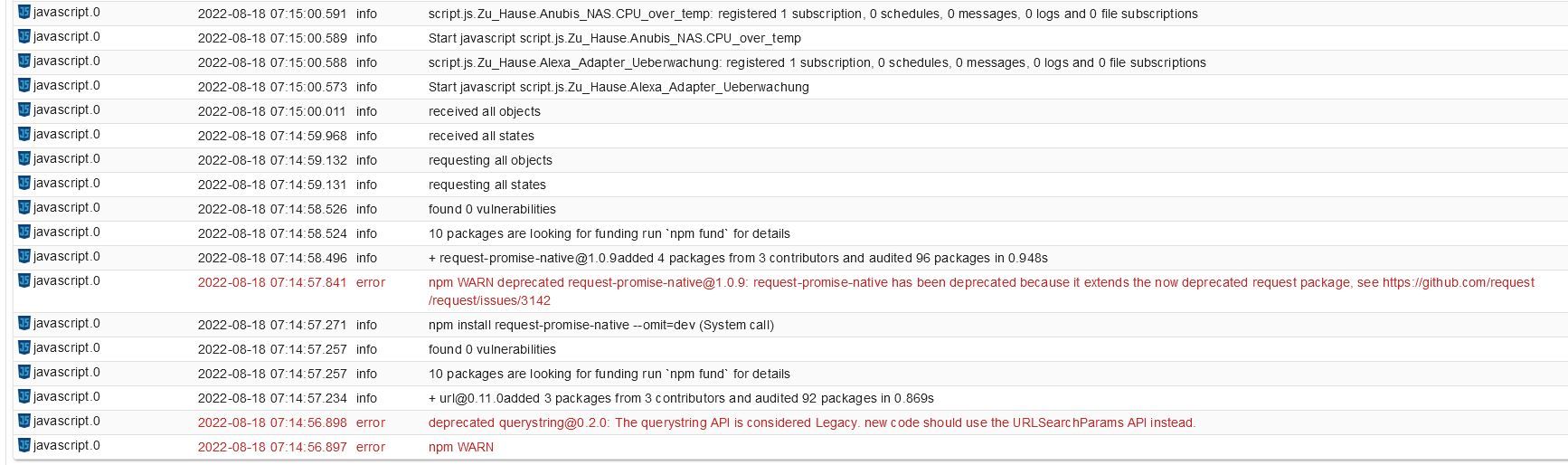Image resolution: width=1568 pixels, height=465 pixels.
Task: Click the javascript icon beside 'received all objects'
Action: pos(24,110)
